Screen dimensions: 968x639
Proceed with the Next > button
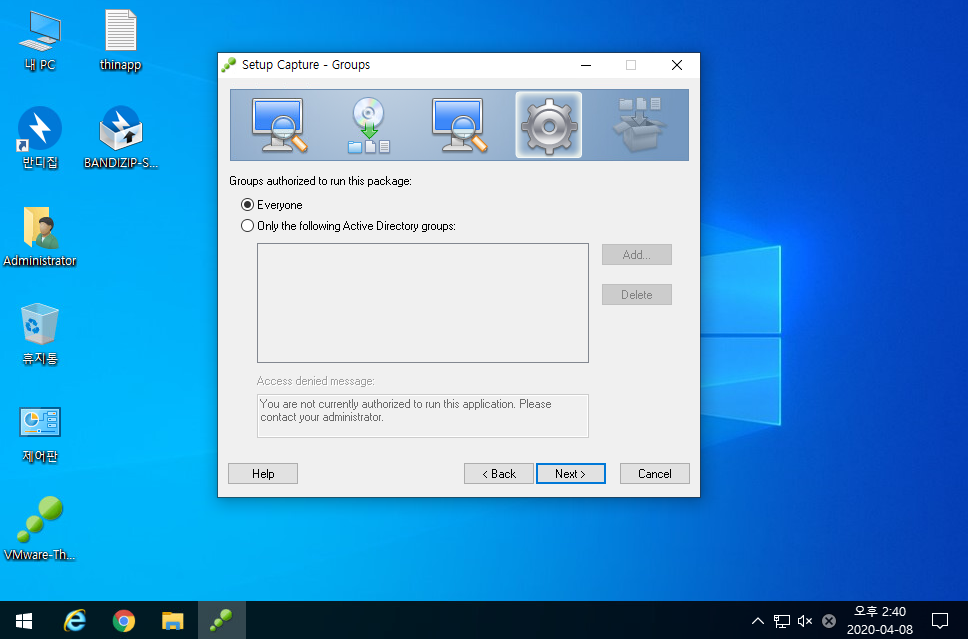coord(570,474)
